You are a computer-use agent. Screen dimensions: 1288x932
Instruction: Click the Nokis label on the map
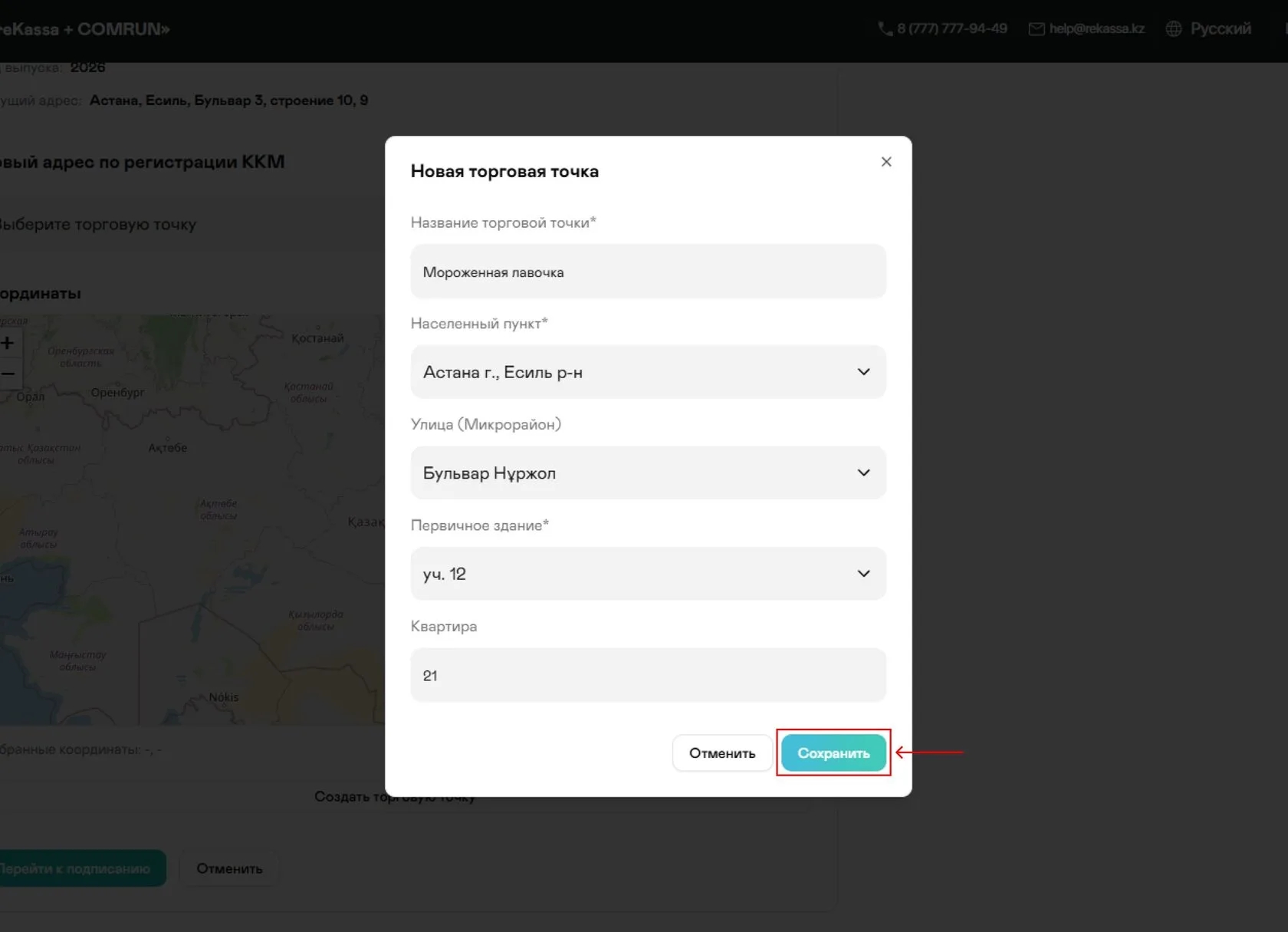[224, 697]
